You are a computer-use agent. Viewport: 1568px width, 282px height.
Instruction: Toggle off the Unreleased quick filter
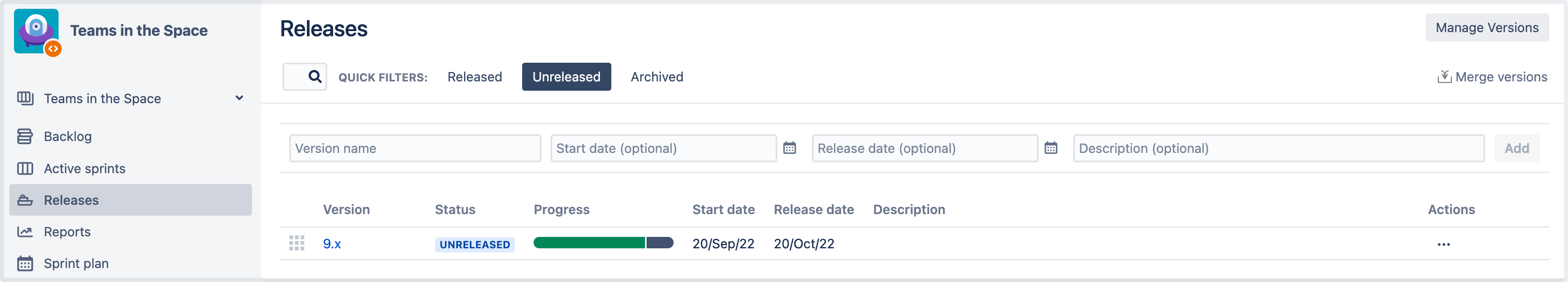click(566, 77)
